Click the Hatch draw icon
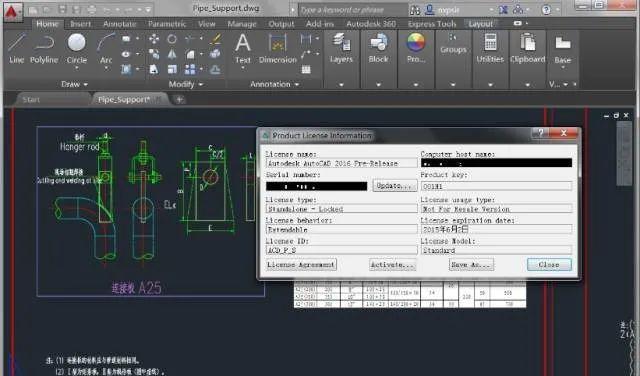 126,69
